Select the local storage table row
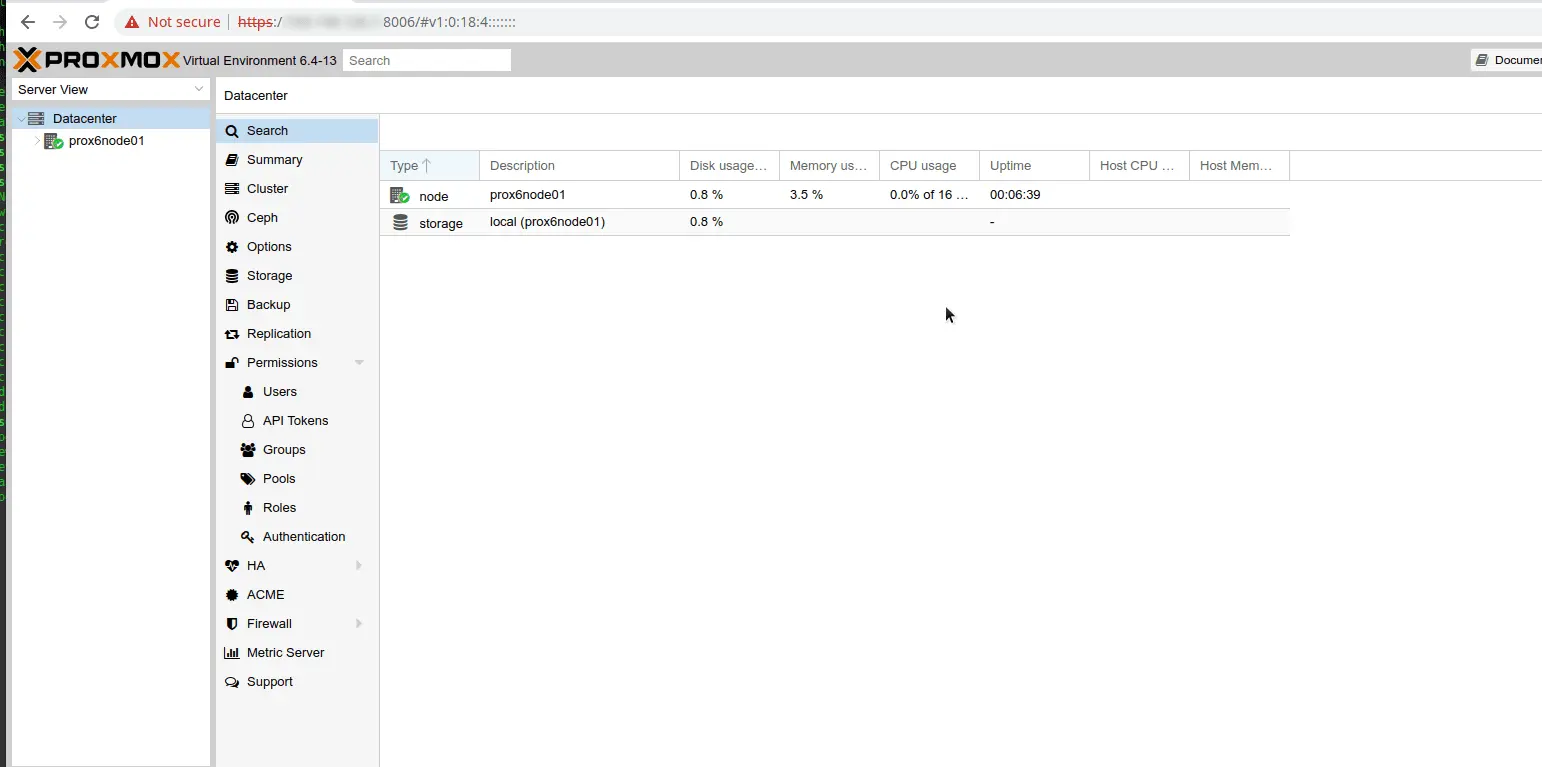The width and height of the screenshot is (1542, 767). click(x=547, y=222)
